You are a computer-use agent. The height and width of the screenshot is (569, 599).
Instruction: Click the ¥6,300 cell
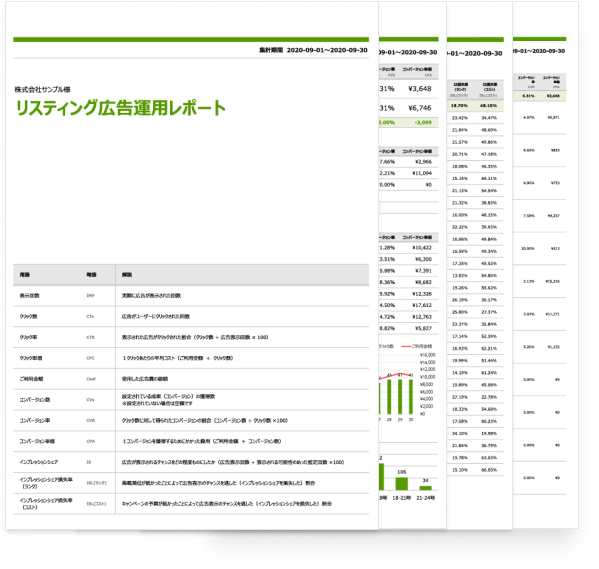pos(423,259)
